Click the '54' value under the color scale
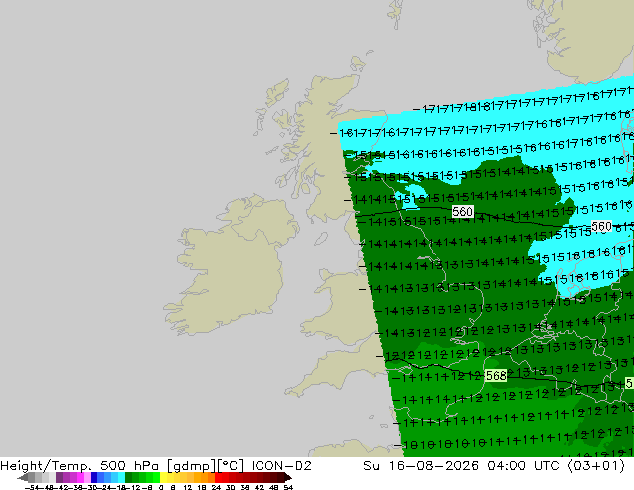 (x=288, y=487)
